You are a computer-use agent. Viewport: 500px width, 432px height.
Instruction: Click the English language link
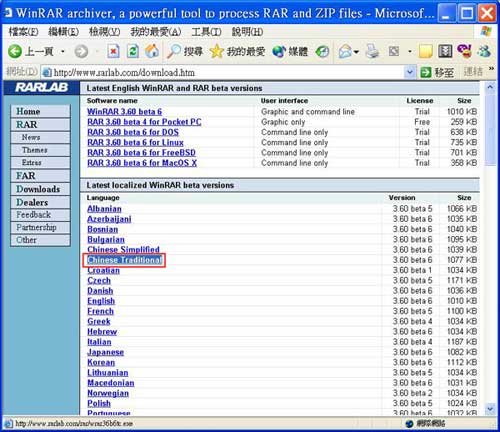[101, 301]
